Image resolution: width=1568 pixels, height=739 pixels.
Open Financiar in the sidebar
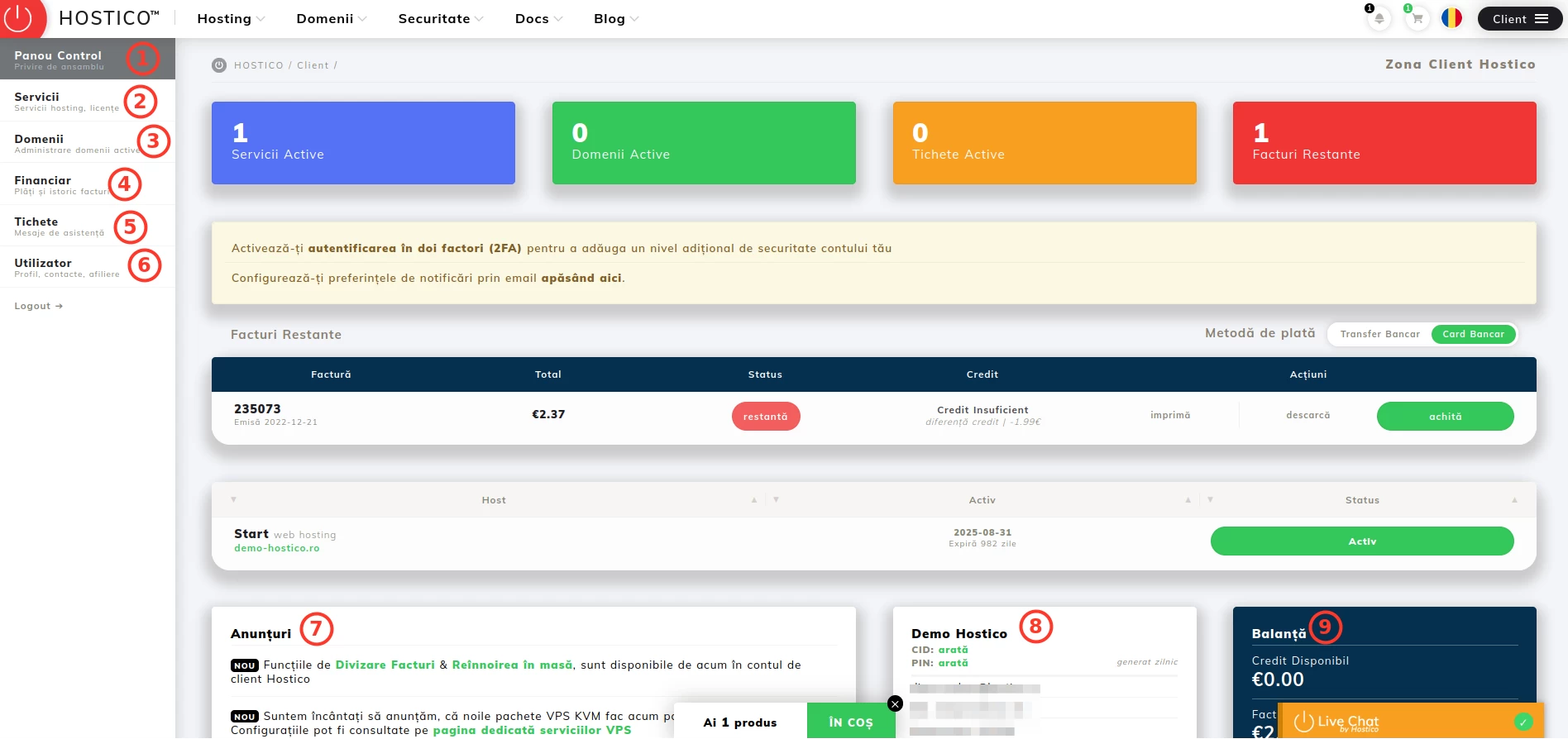[62, 184]
